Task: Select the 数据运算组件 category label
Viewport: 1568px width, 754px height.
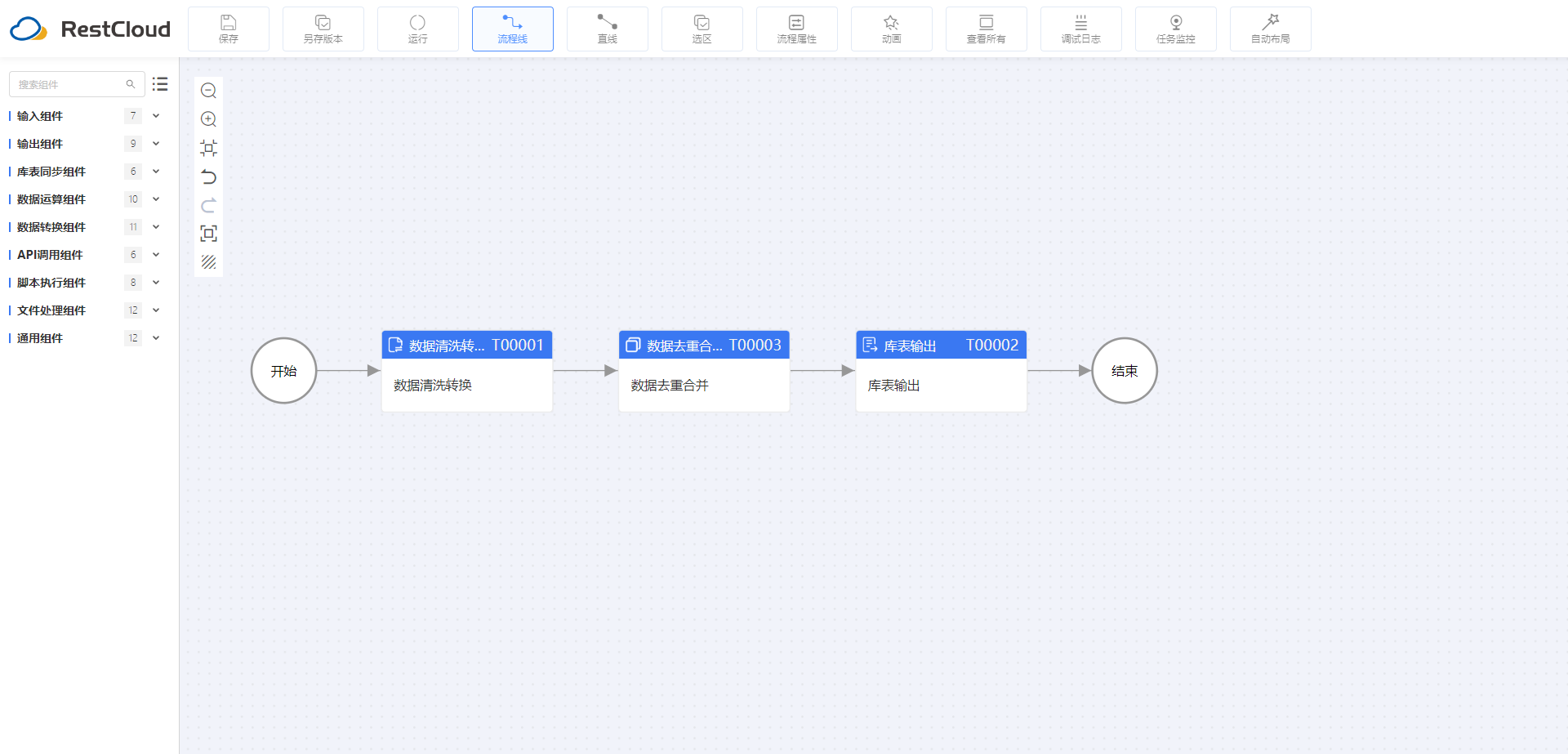Action: pyautogui.click(x=51, y=199)
